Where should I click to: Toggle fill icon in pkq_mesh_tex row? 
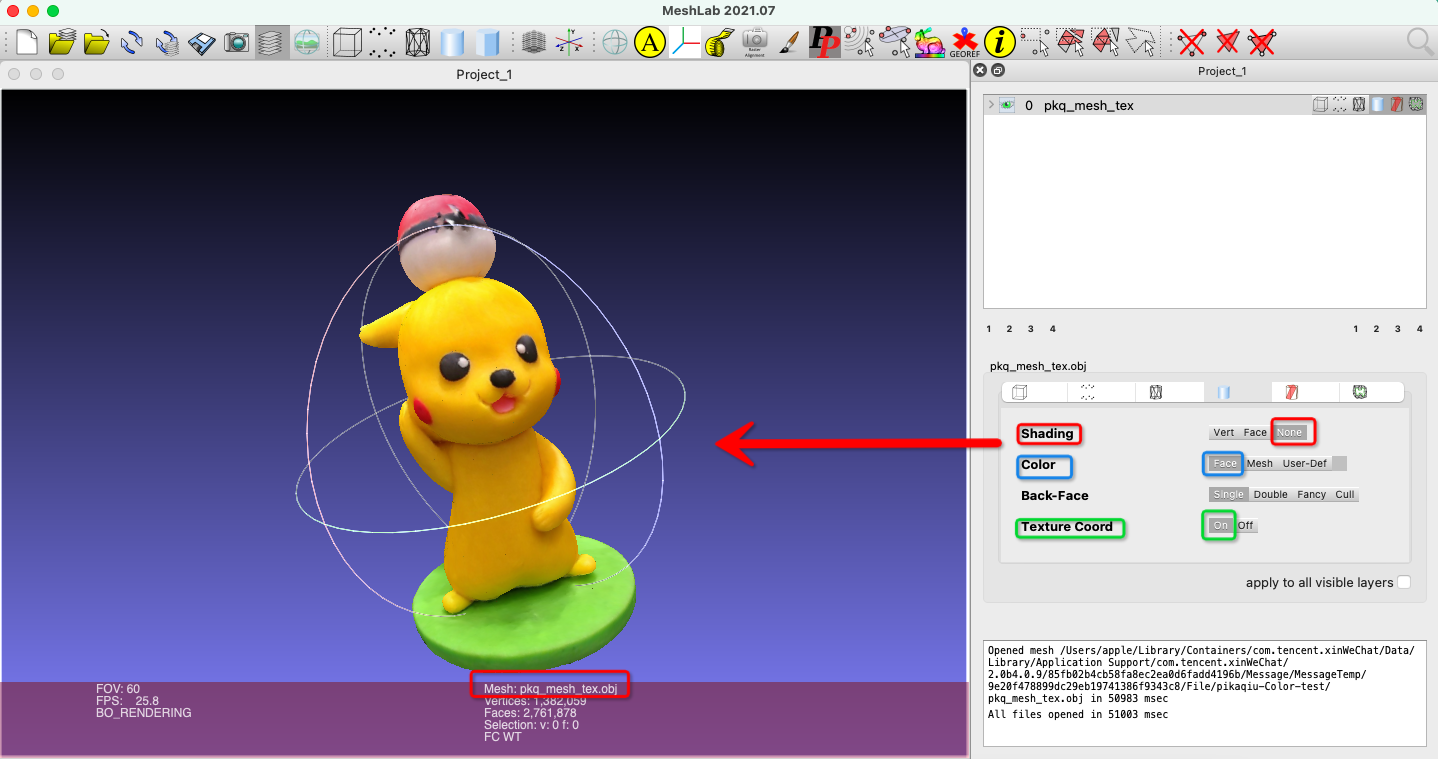(x=1378, y=104)
